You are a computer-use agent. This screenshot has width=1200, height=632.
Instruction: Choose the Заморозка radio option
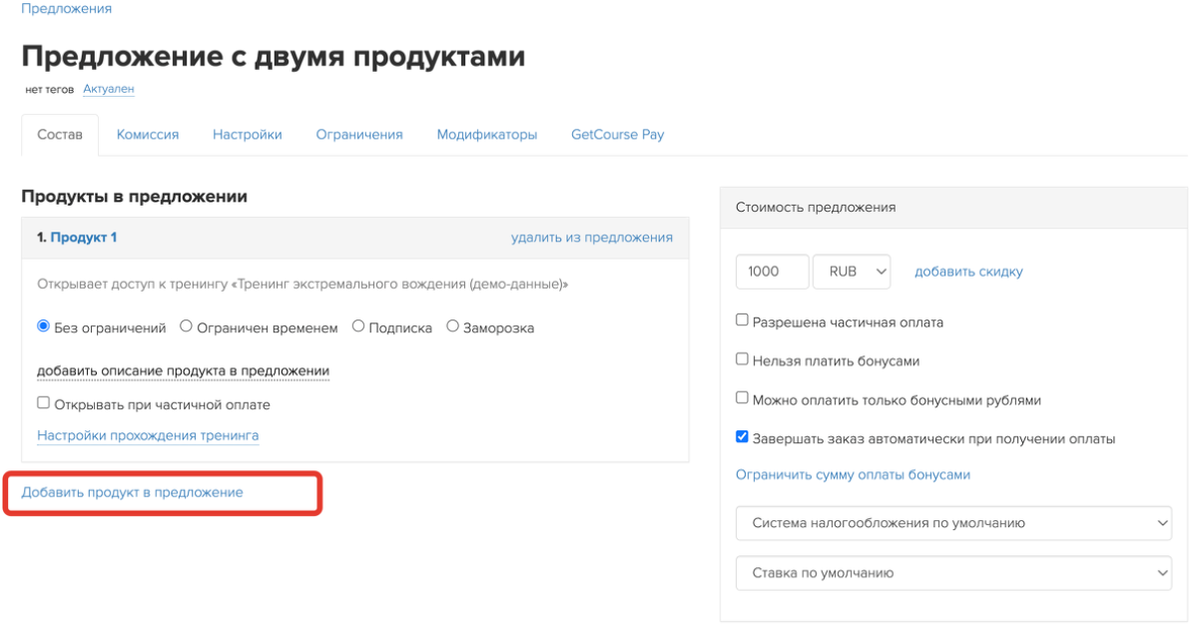[452, 326]
